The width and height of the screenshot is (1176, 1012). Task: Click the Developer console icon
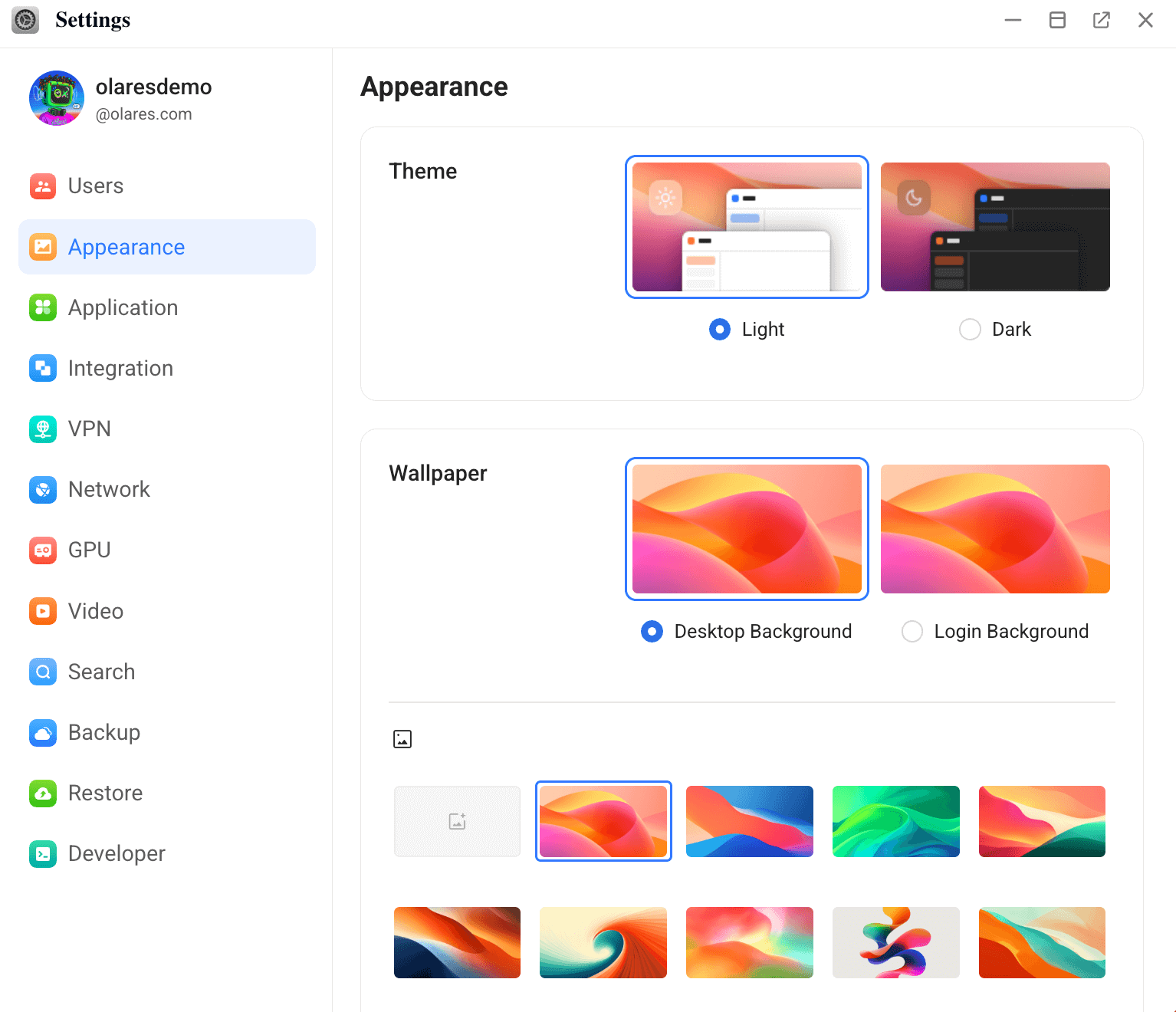(x=43, y=853)
